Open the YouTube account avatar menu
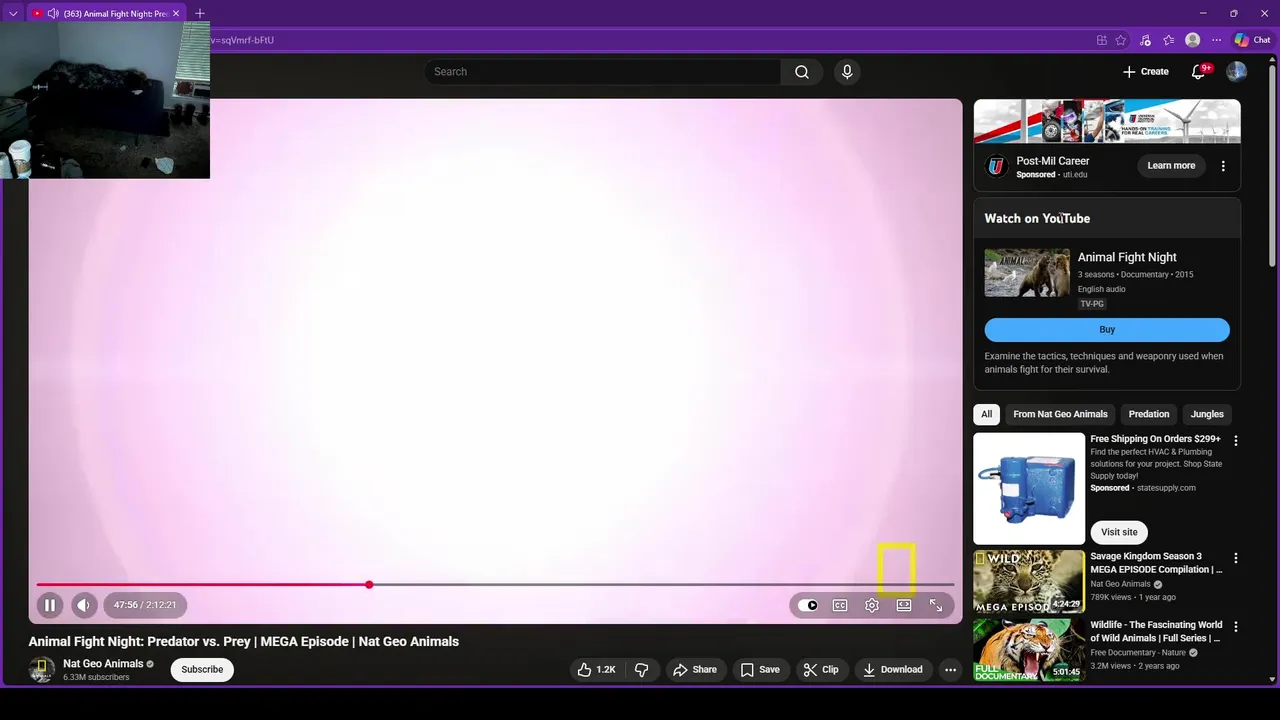 pyautogui.click(x=1237, y=72)
